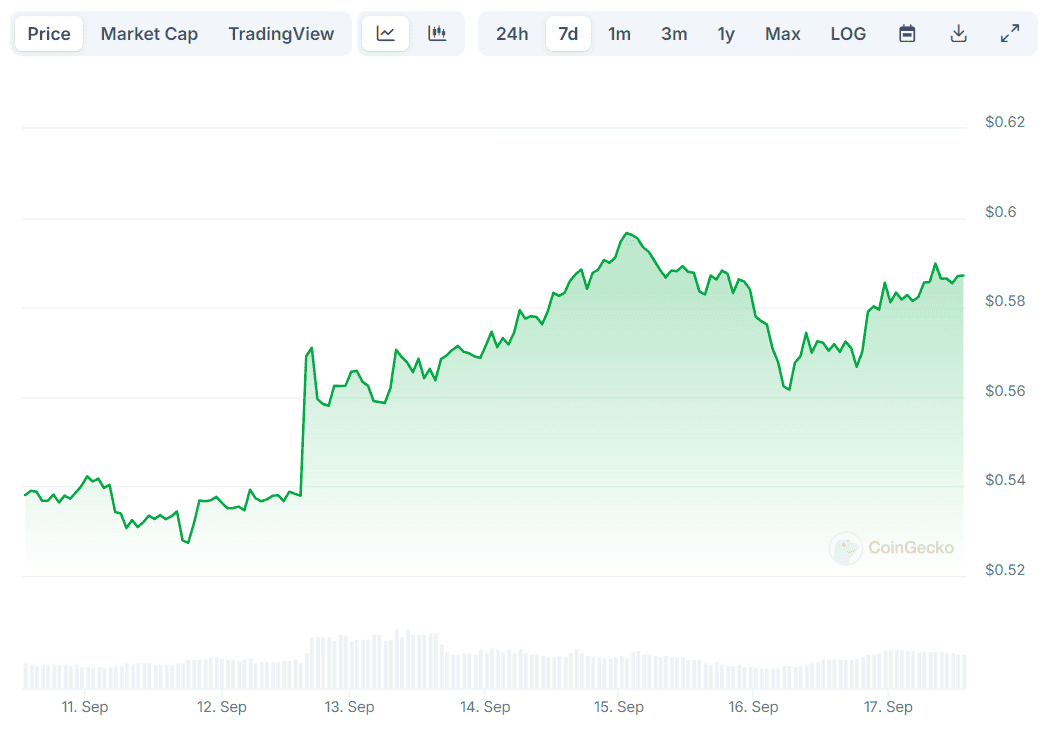This screenshot has height=737, width=1047.
Task: Choose the 1m time range
Action: point(619,33)
